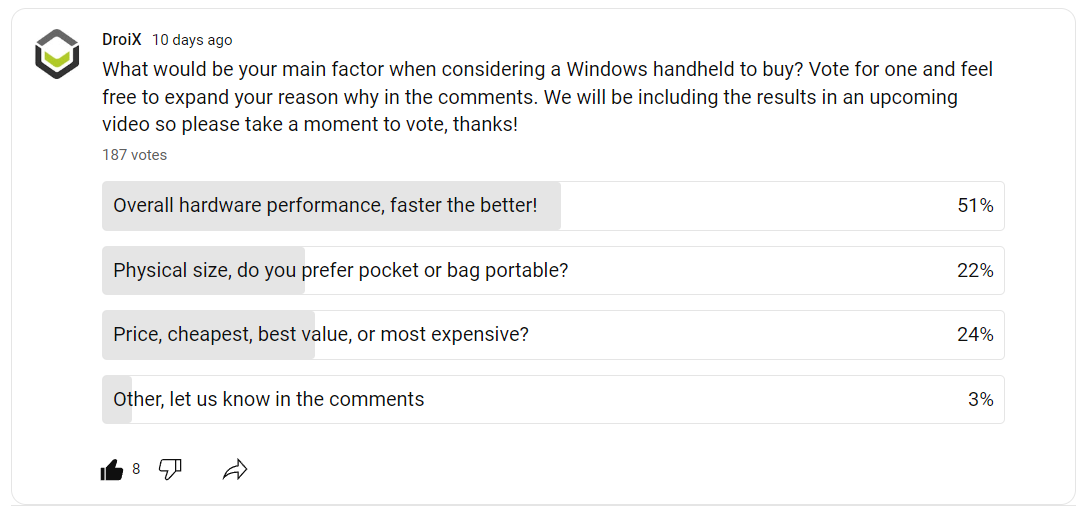
Task: Share the post using the arrow icon
Action: (235, 469)
